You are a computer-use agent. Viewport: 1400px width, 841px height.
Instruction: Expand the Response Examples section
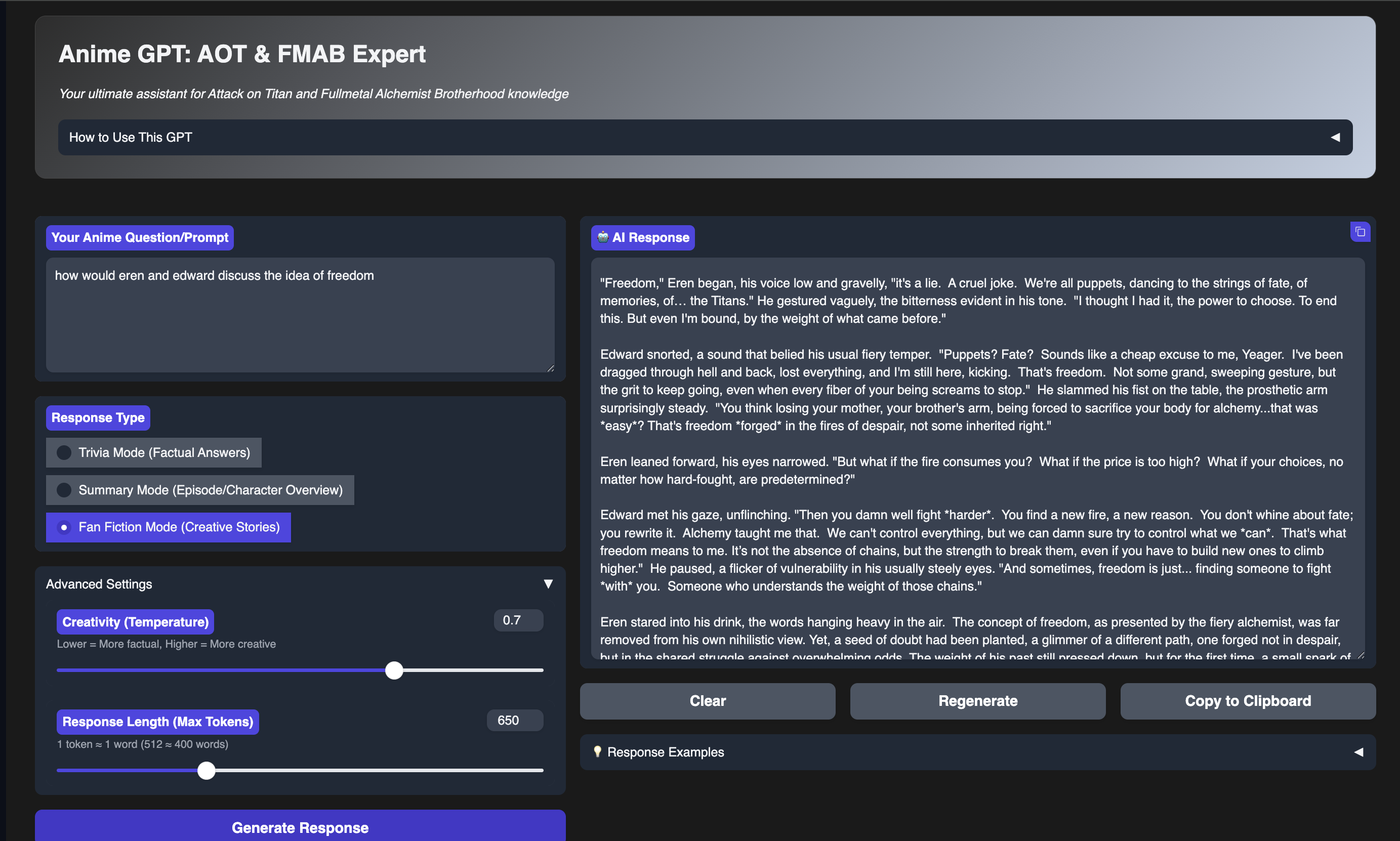tap(977, 752)
